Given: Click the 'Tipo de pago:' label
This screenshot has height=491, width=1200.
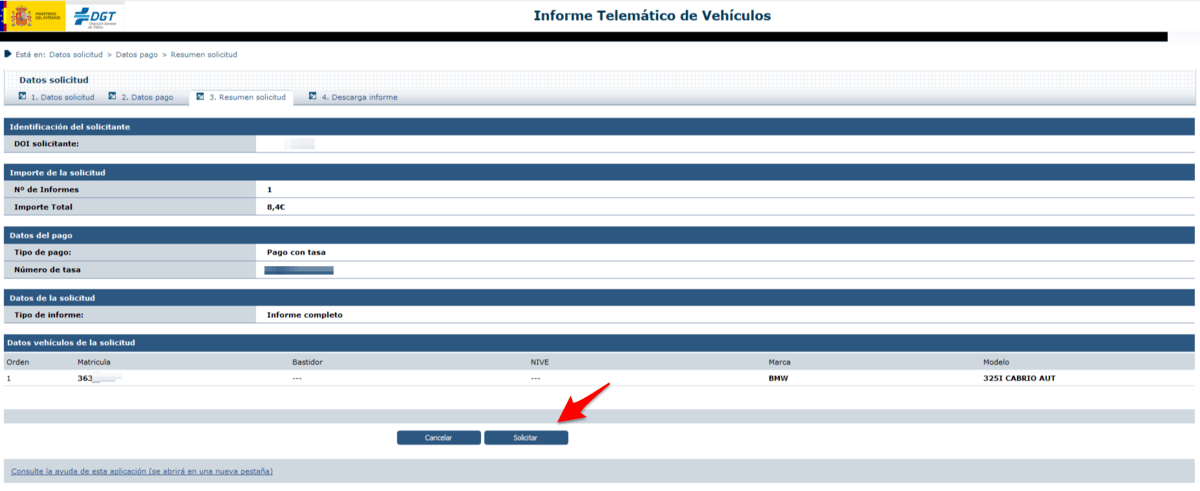Looking at the screenshot, I should click(43, 252).
